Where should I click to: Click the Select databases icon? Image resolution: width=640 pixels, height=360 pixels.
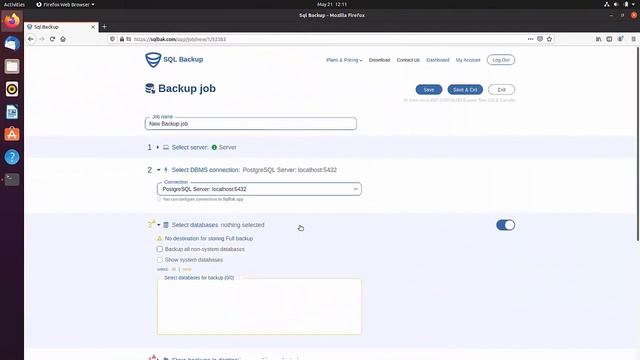(166, 225)
